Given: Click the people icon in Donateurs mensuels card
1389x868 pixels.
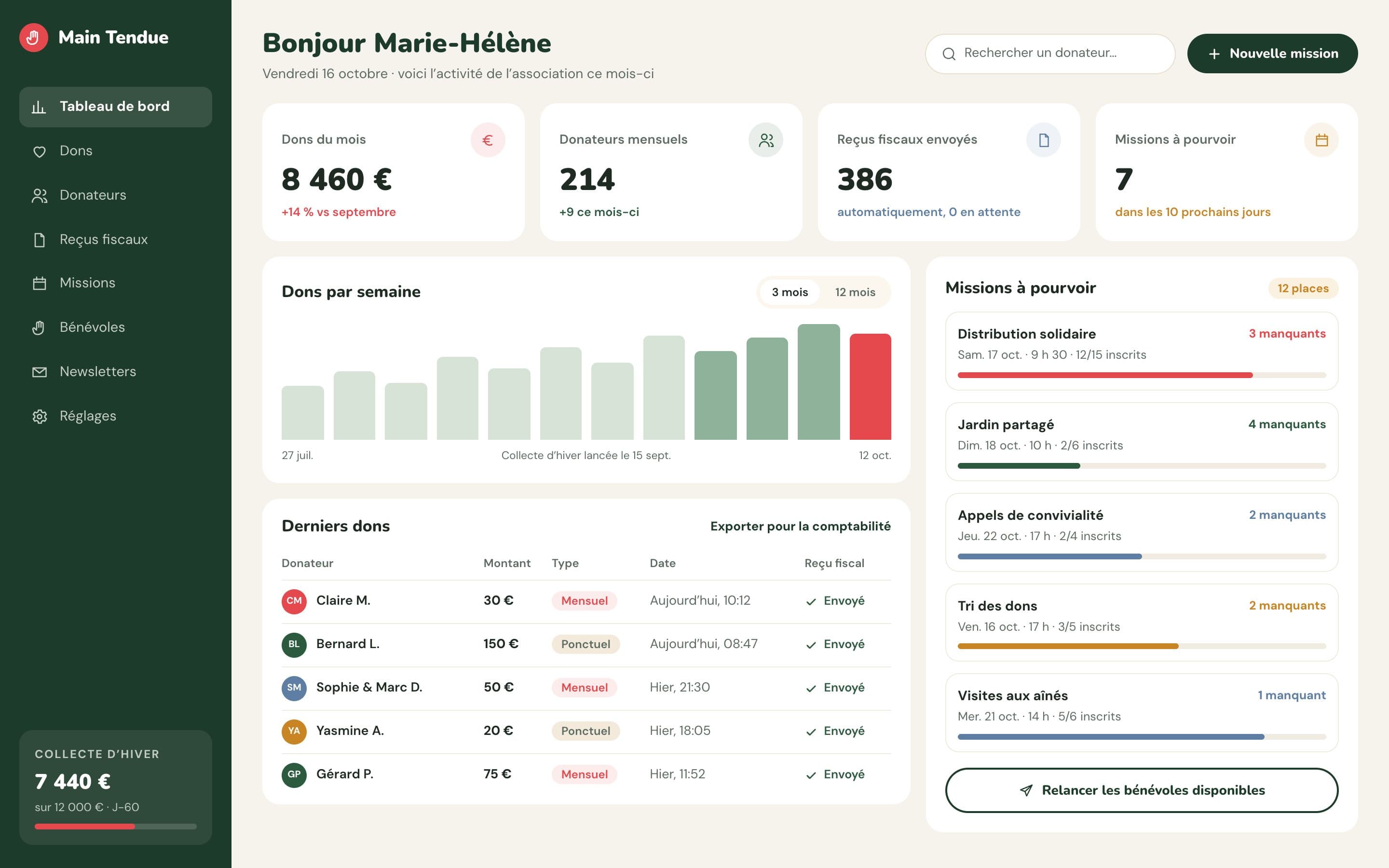Looking at the screenshot, I should 766,140.
